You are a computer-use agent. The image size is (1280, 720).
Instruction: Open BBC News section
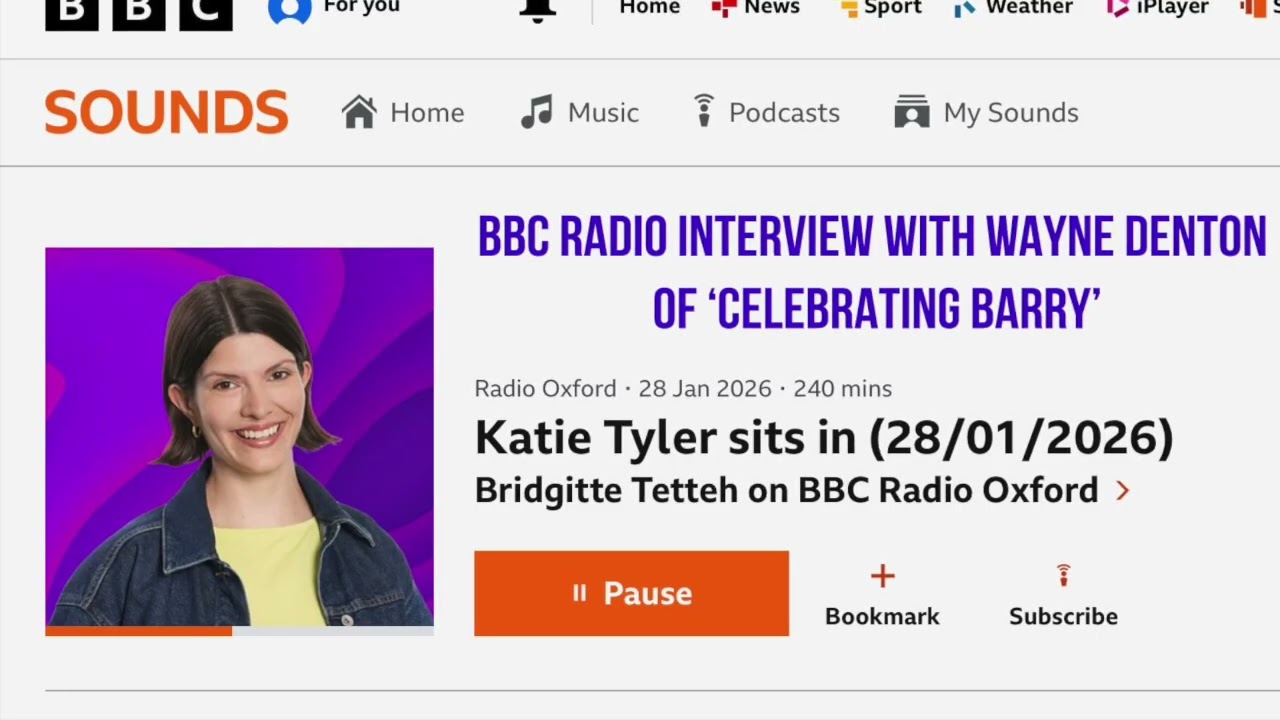[x=771, y=8]
